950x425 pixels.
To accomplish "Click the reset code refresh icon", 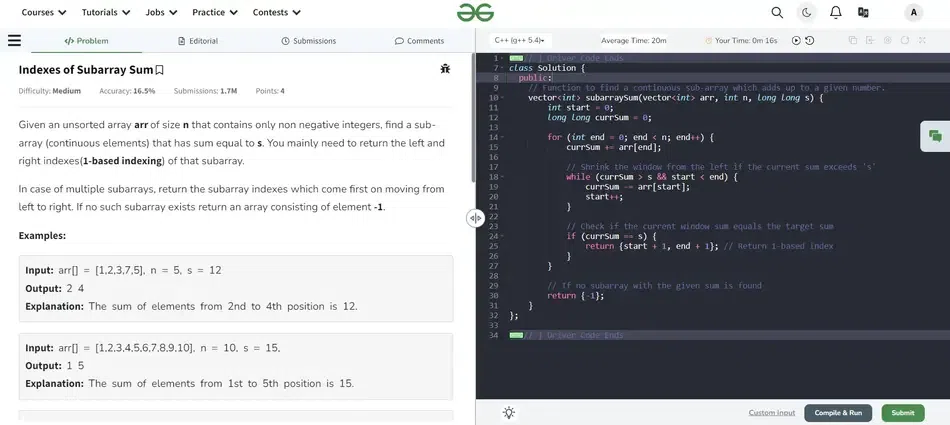I will click(905, 41).
